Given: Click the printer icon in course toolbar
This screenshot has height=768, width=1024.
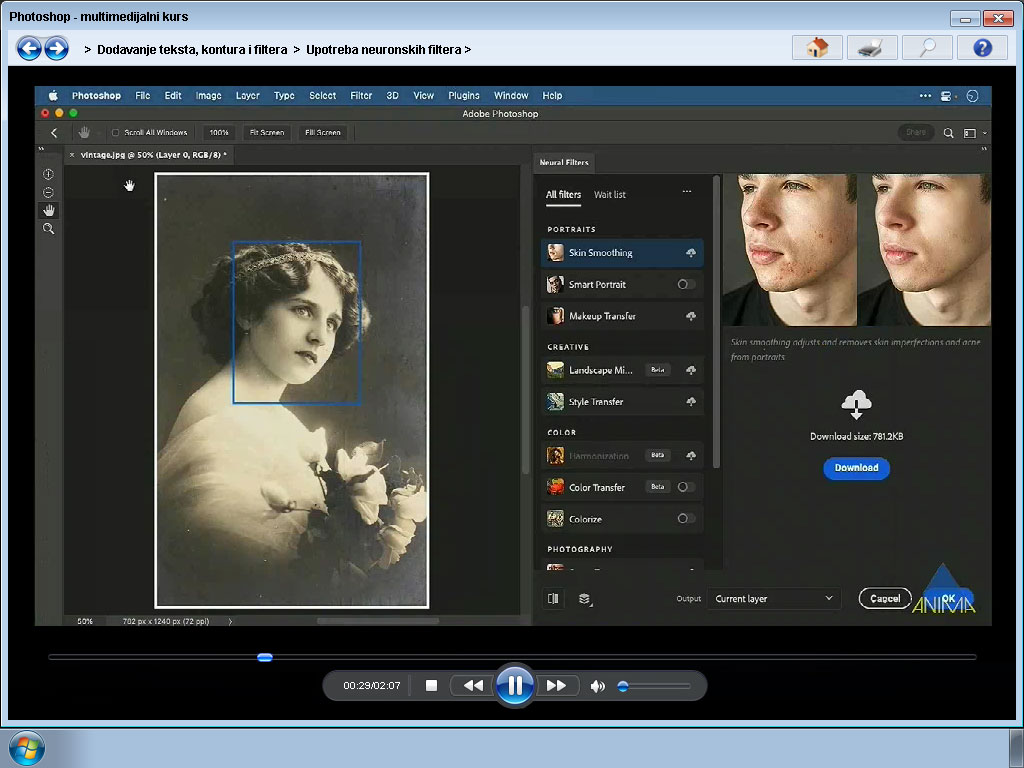Looking at the screenshot, I should [872, 48].
